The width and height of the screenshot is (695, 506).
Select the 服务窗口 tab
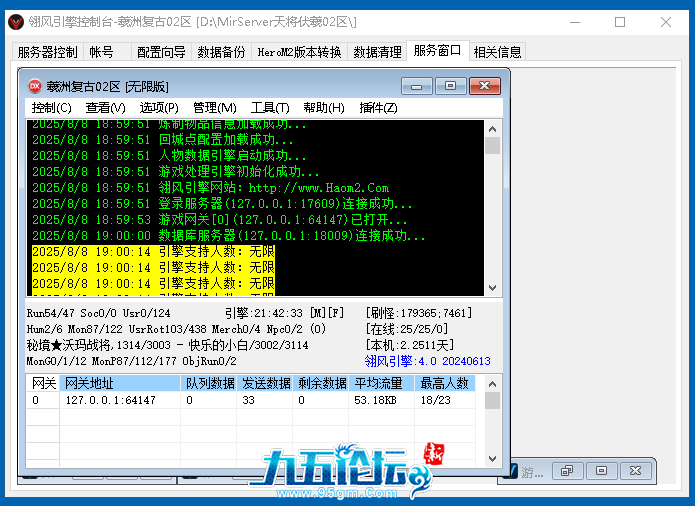click(437, 51)
